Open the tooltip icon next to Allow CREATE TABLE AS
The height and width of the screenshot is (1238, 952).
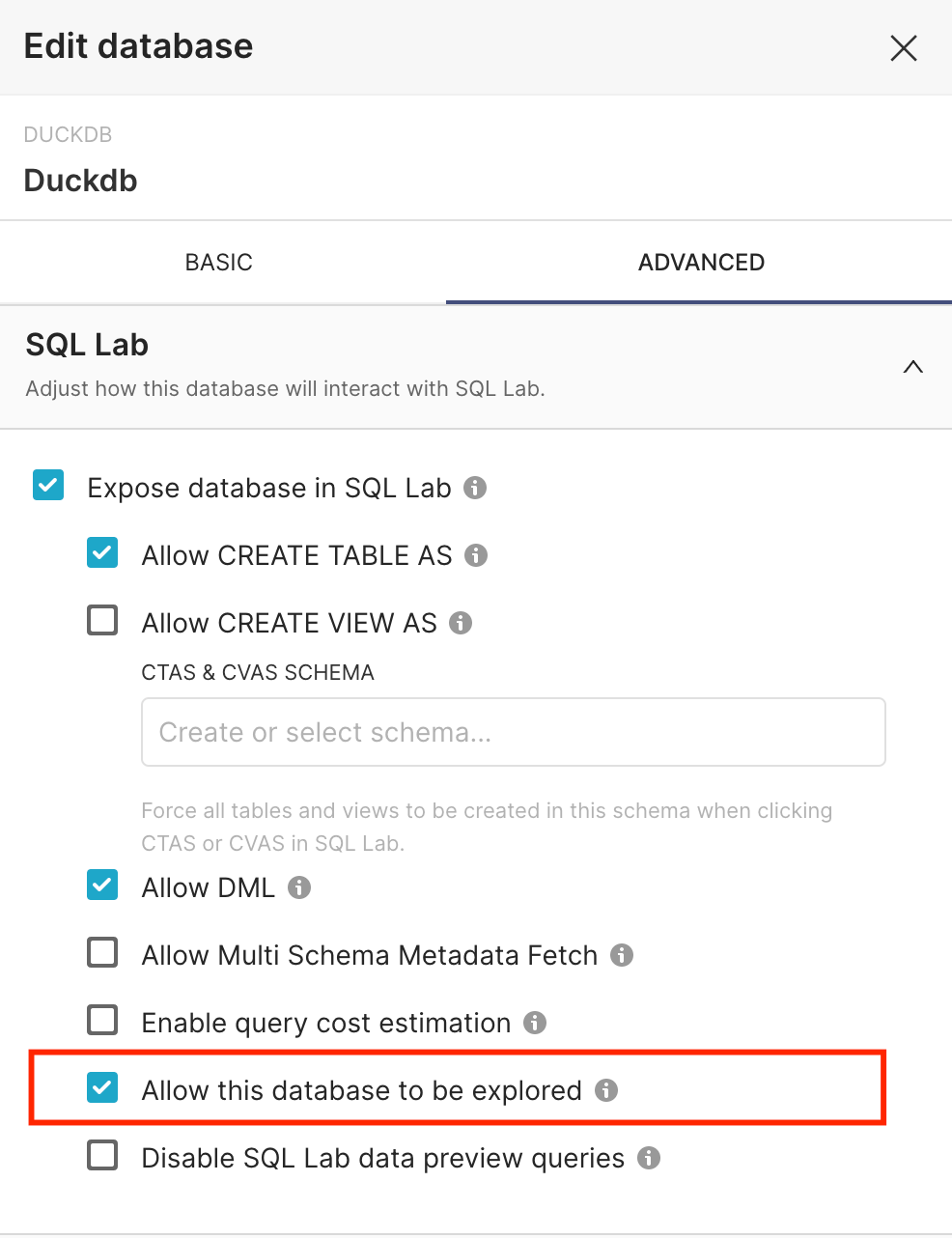click(476, 555)
